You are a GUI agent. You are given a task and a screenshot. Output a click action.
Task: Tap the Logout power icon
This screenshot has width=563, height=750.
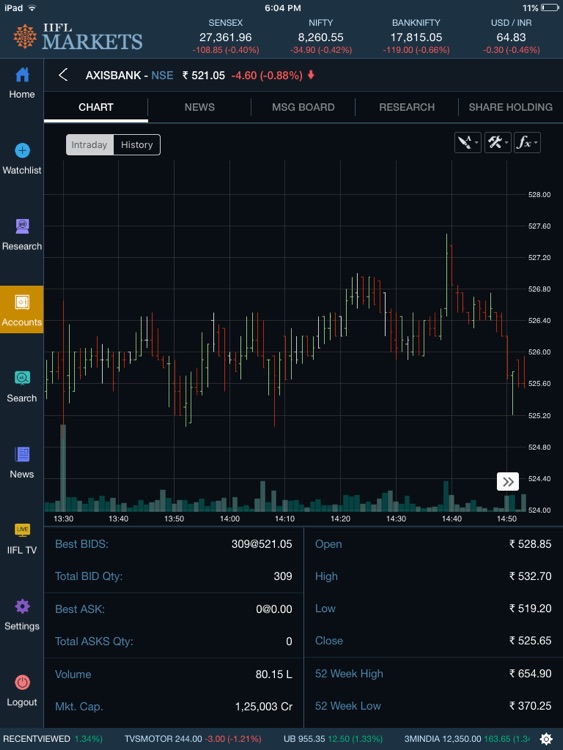22,682
